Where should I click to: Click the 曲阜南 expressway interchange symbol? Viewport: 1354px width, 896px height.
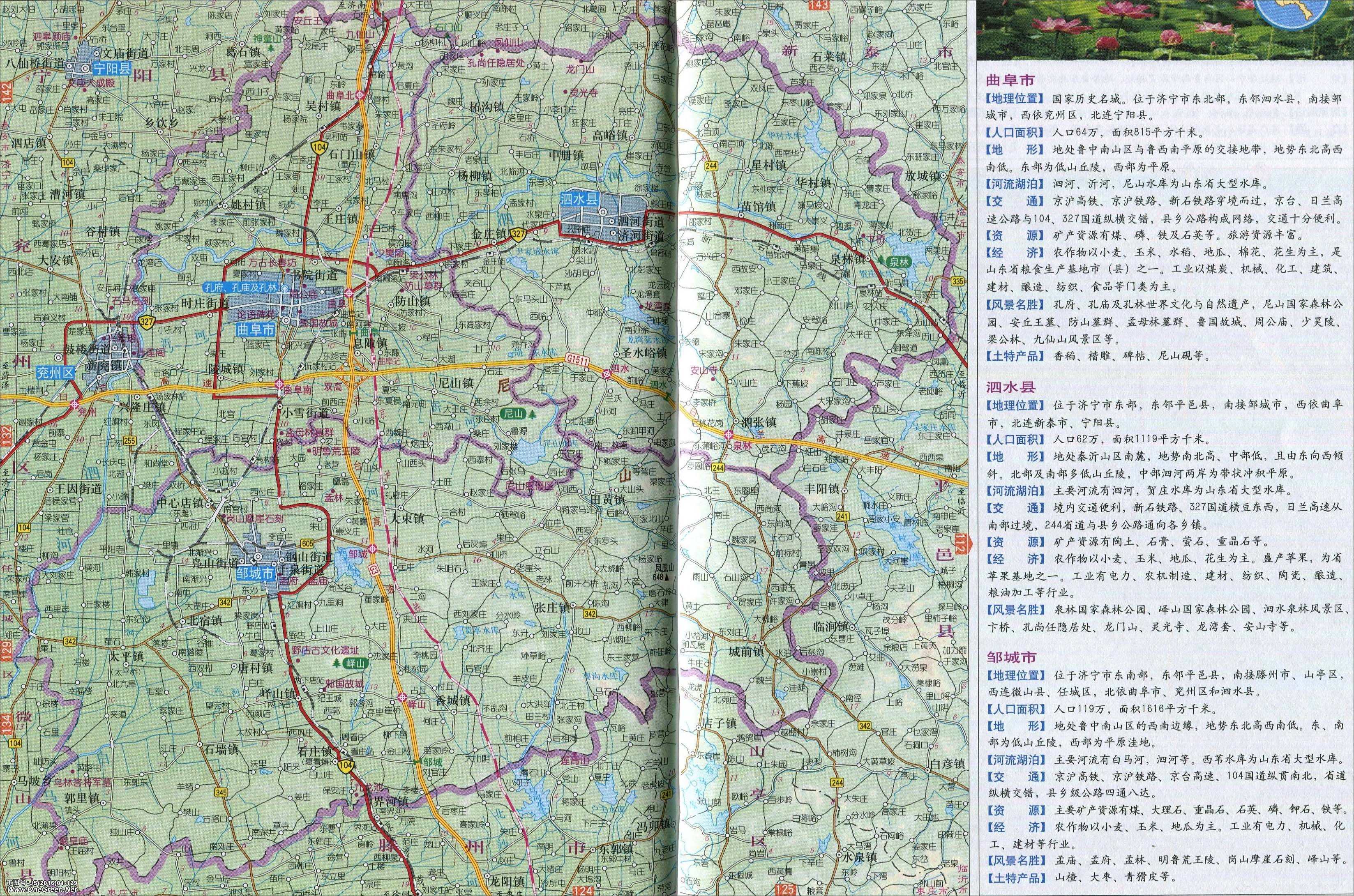[279, 384]
